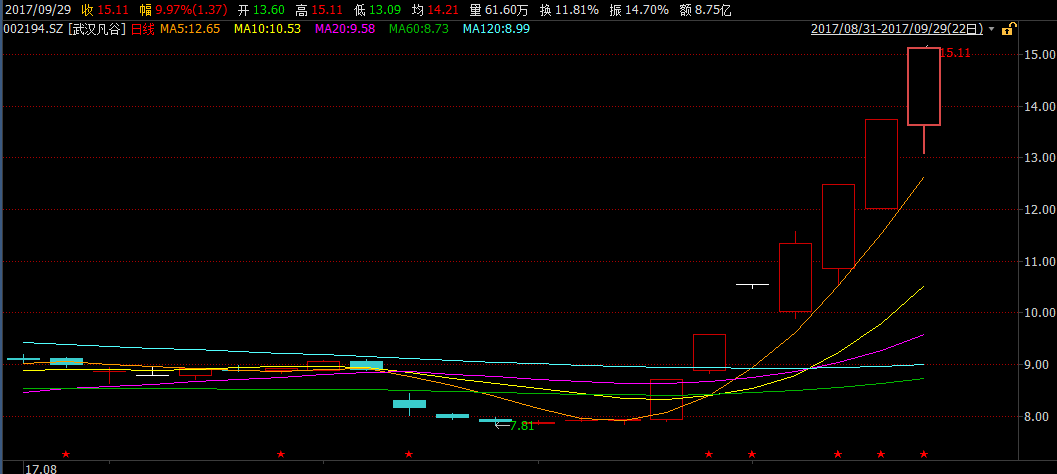
Task: Select the white doji candle near 10.50
Action: [x=752, y=285]
